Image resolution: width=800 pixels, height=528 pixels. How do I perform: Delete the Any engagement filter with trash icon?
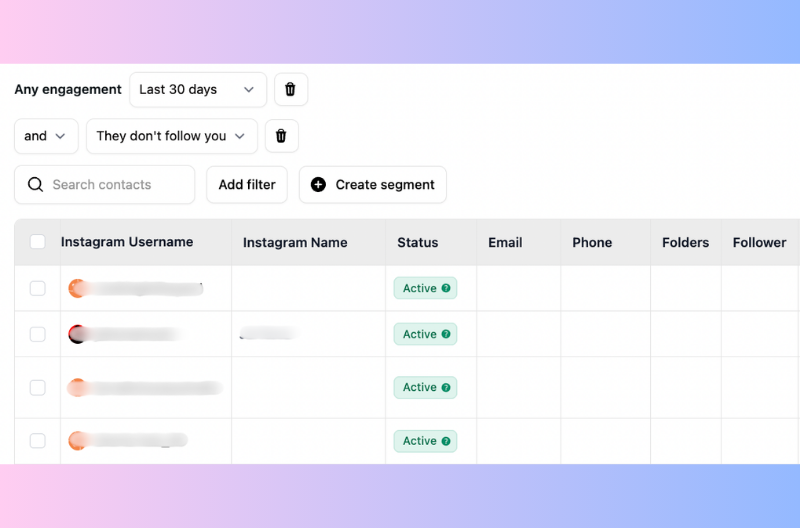pos(291,89)
